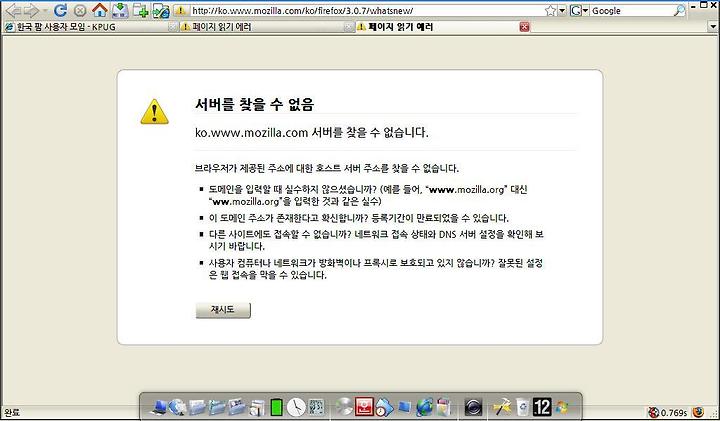Open the green battery dock icon
Image resolution: width=720 pixels, height=421 pixels.
tap(276, 407)
